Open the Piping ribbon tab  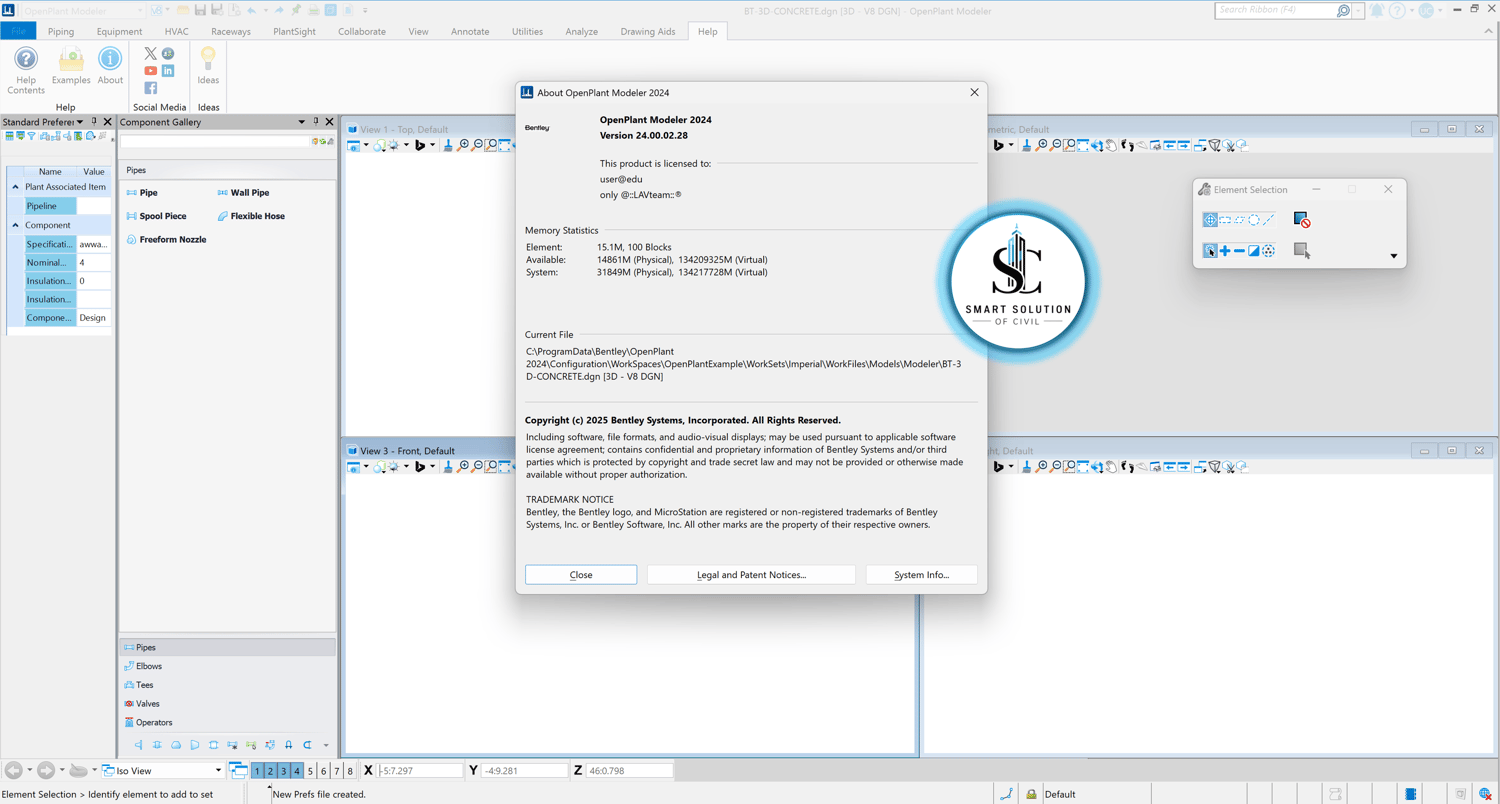[x=61, y=31]
